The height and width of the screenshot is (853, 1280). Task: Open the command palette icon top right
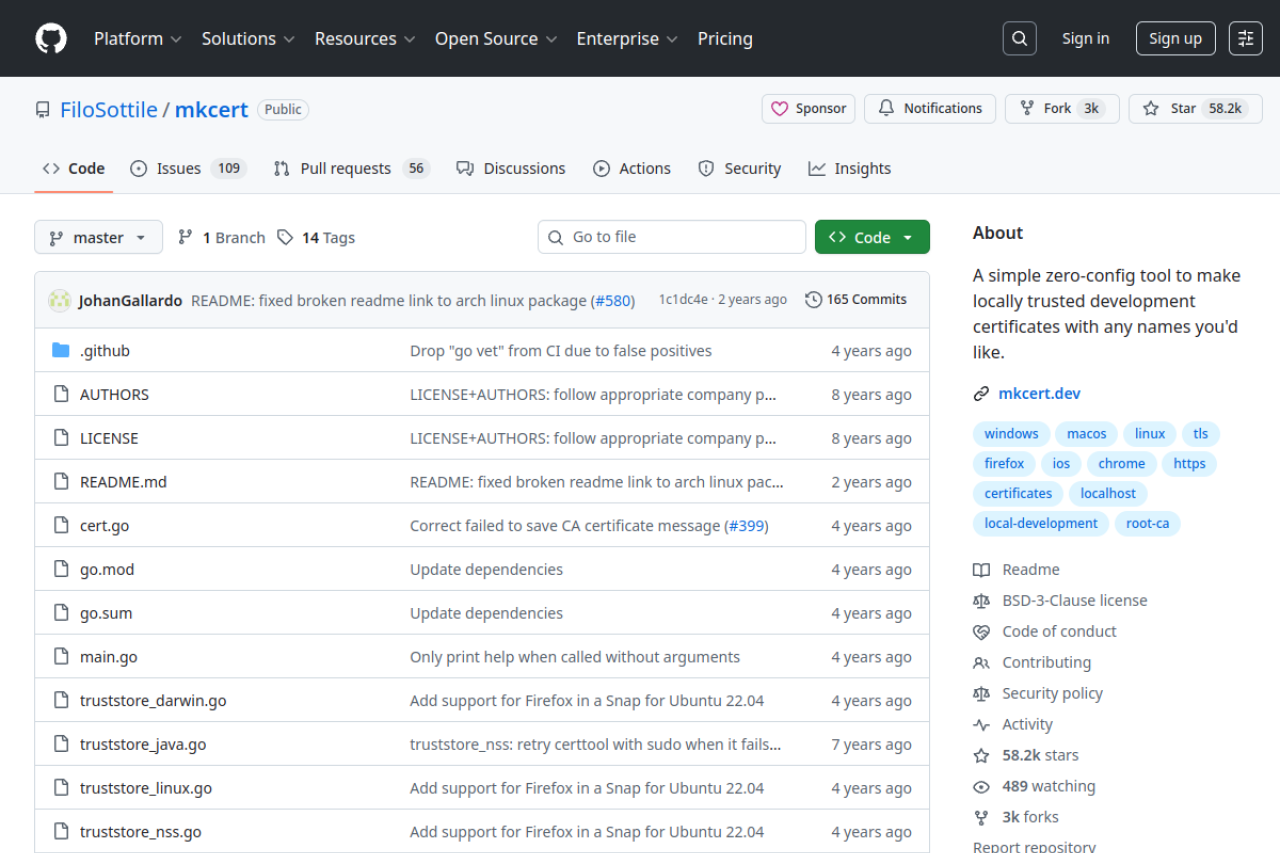coord(1245,38)
